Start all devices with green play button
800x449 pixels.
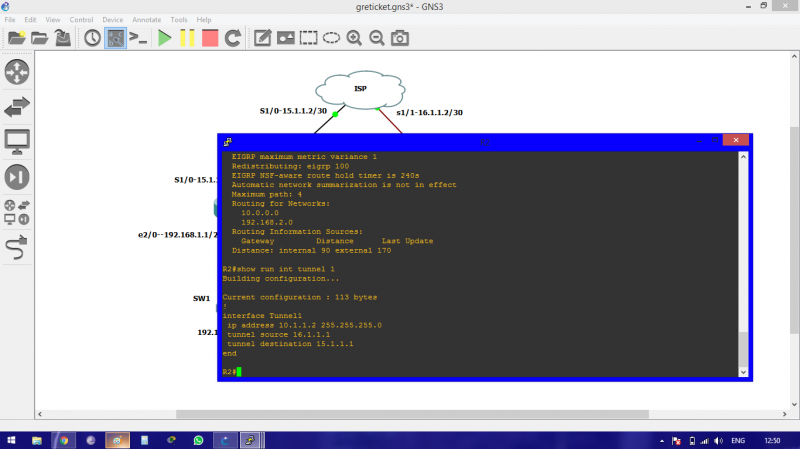click(x=164, y=38)
